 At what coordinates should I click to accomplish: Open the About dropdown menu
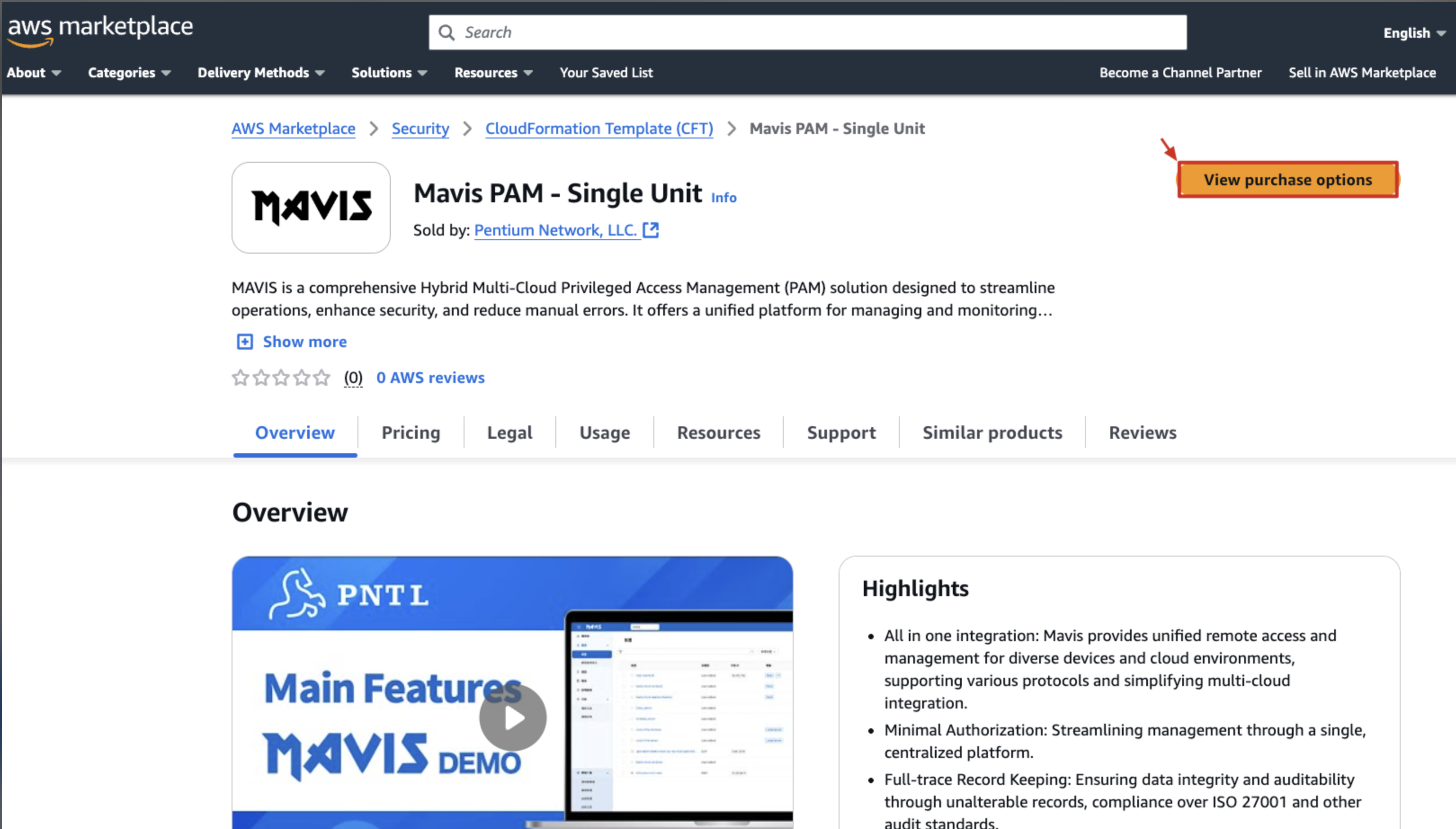coord(34,73)
